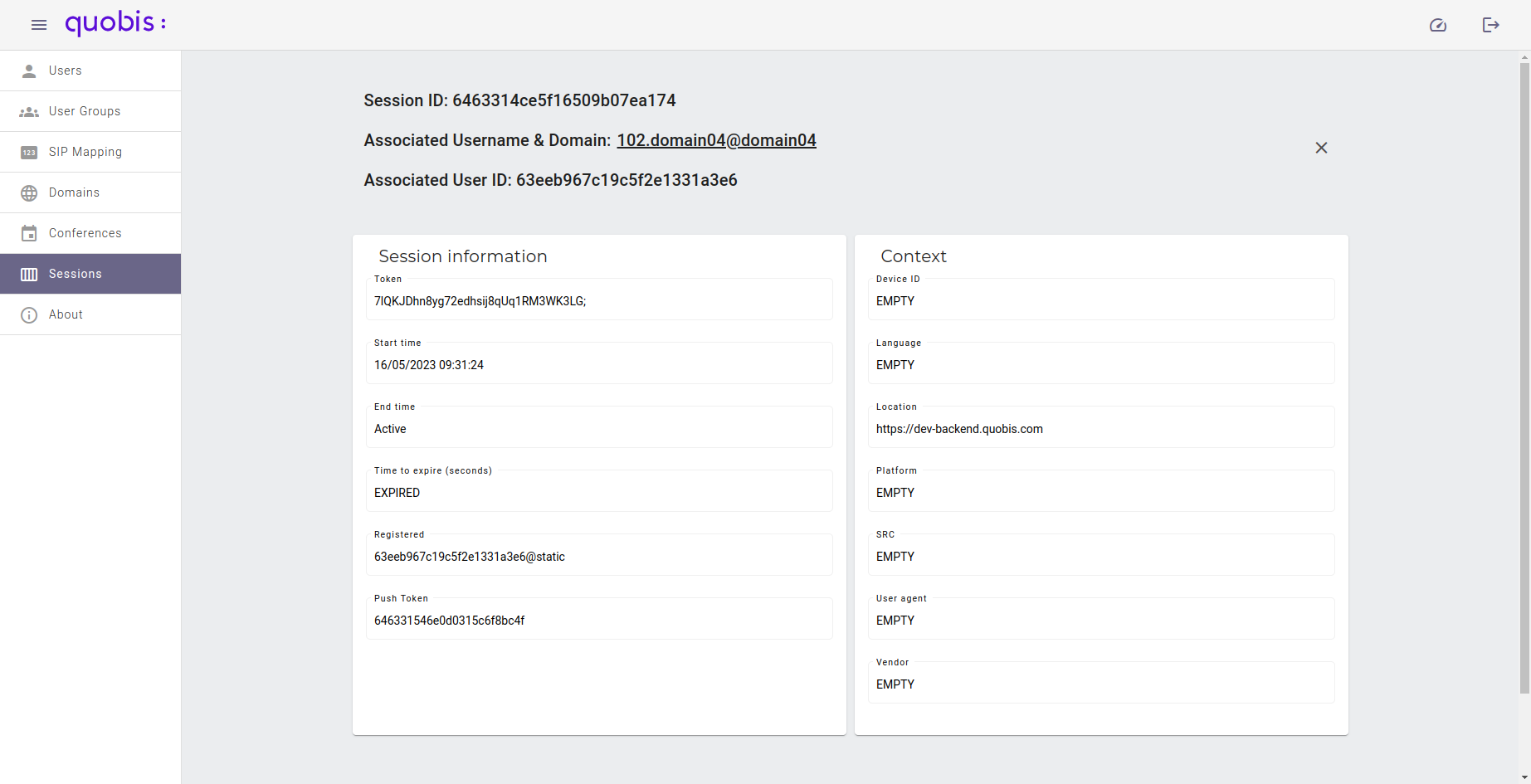Click the page vertical scrollbar
This screenshot has height=784, width=1531.
pyautogui.click(x=1524, y=377)
